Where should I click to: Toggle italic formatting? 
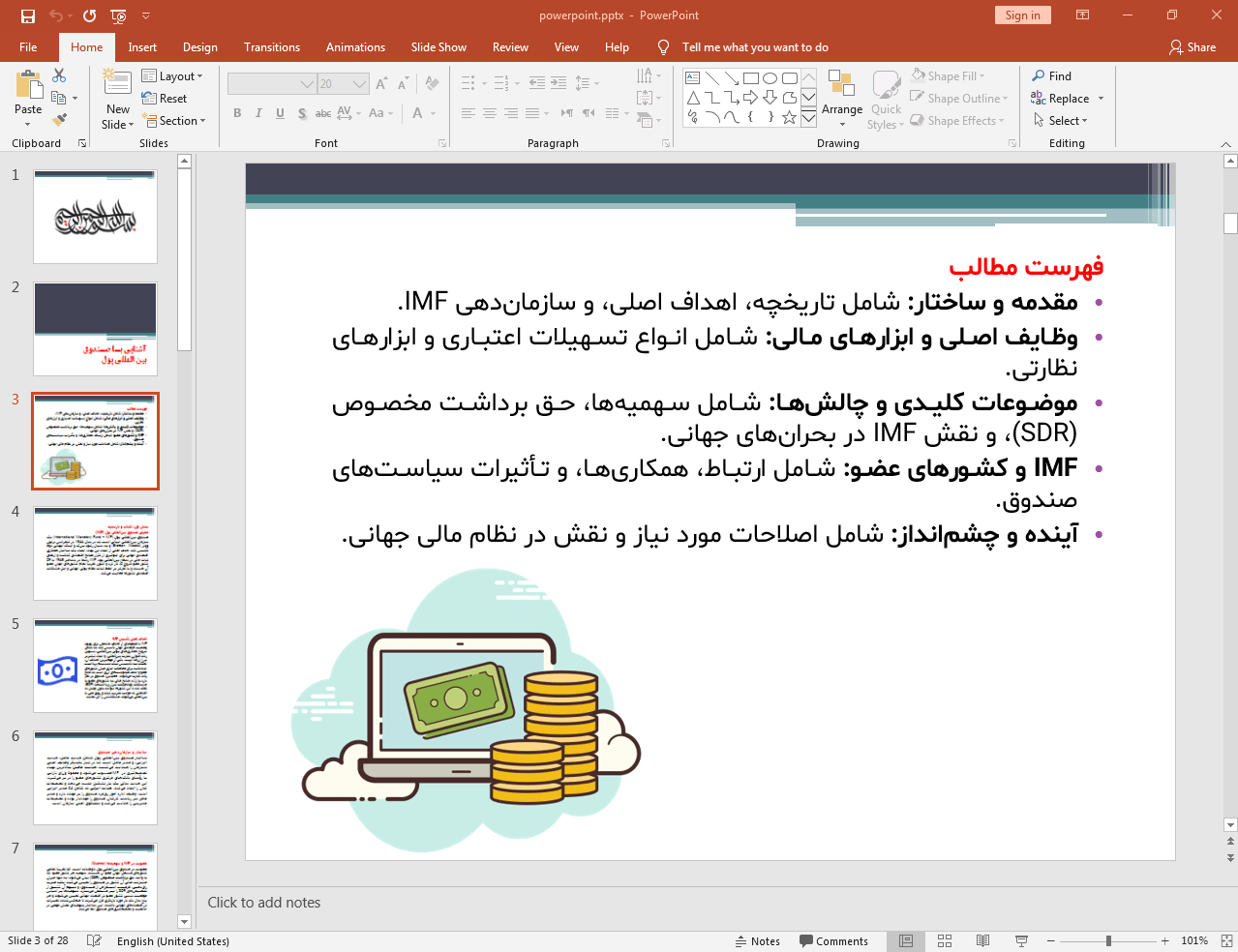258,113
